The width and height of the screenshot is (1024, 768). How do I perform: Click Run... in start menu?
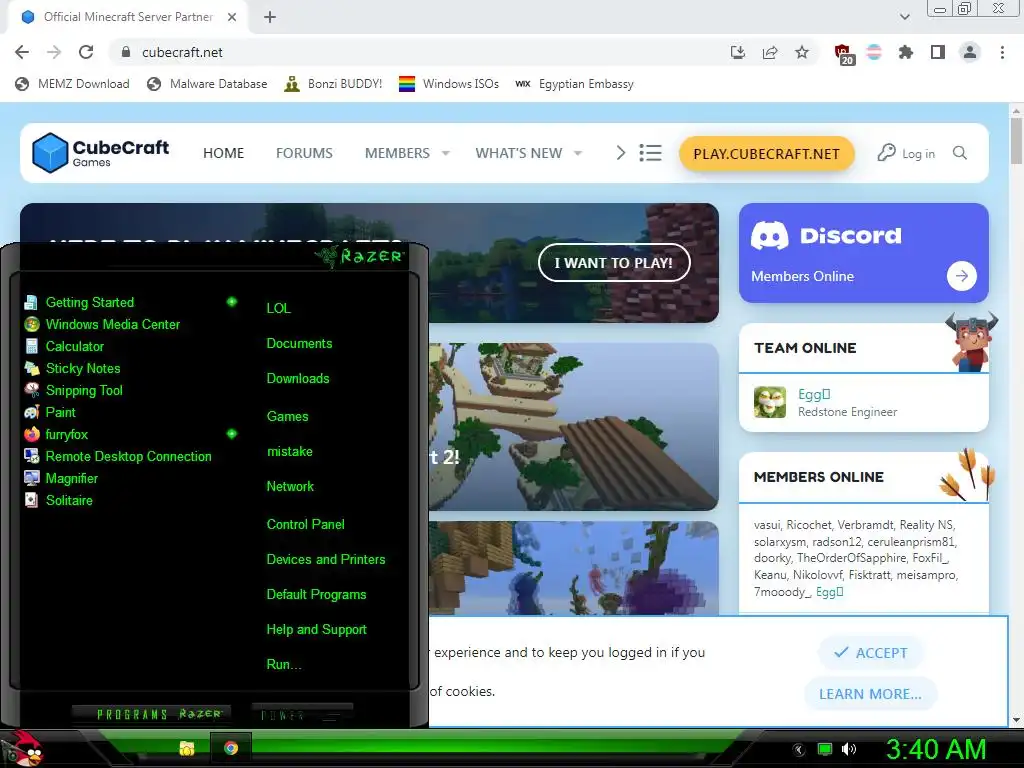(284, 665)
